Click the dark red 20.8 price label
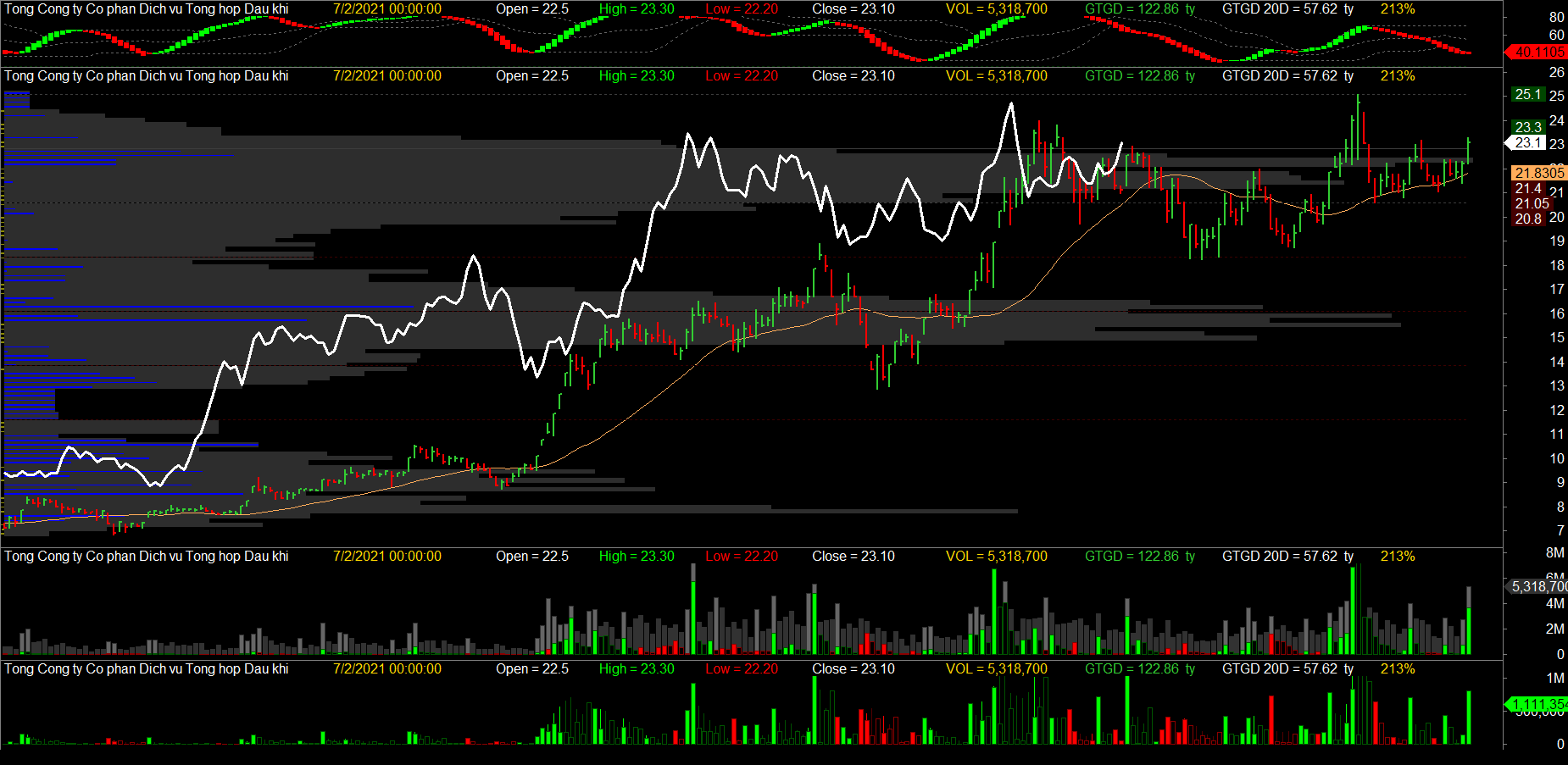 coord(1528,219)
